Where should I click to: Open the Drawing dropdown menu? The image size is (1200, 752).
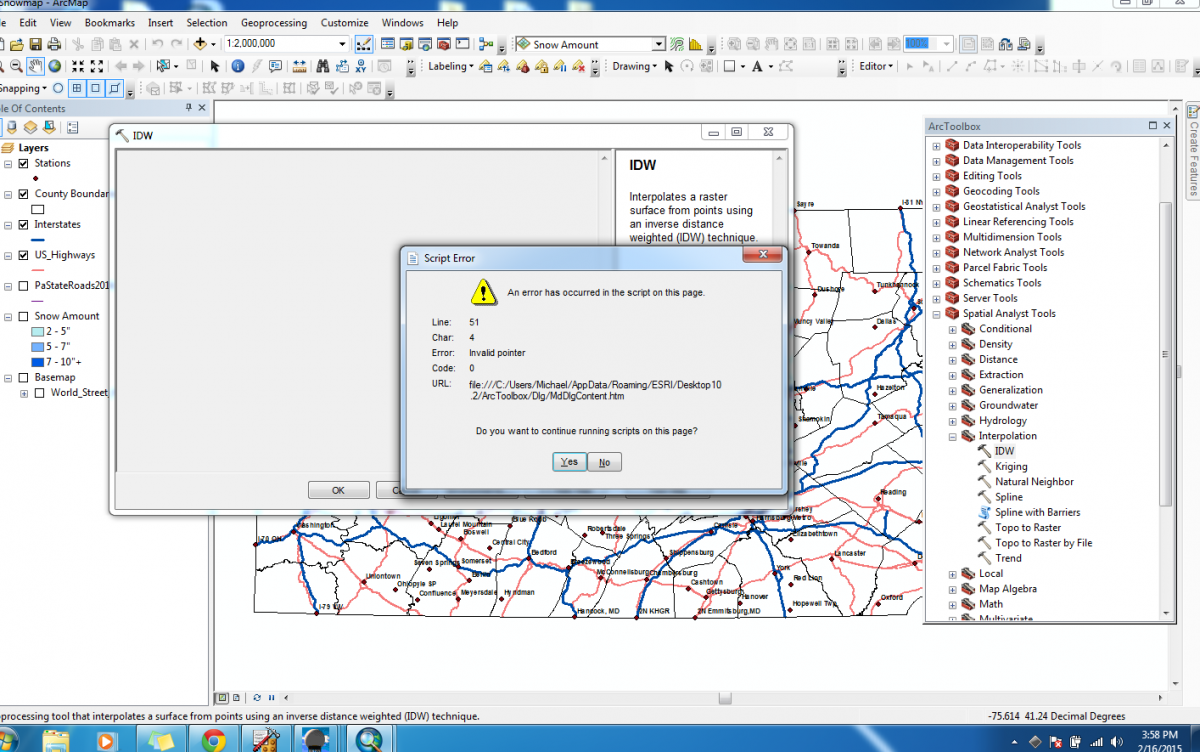click(x=634, y=66)
